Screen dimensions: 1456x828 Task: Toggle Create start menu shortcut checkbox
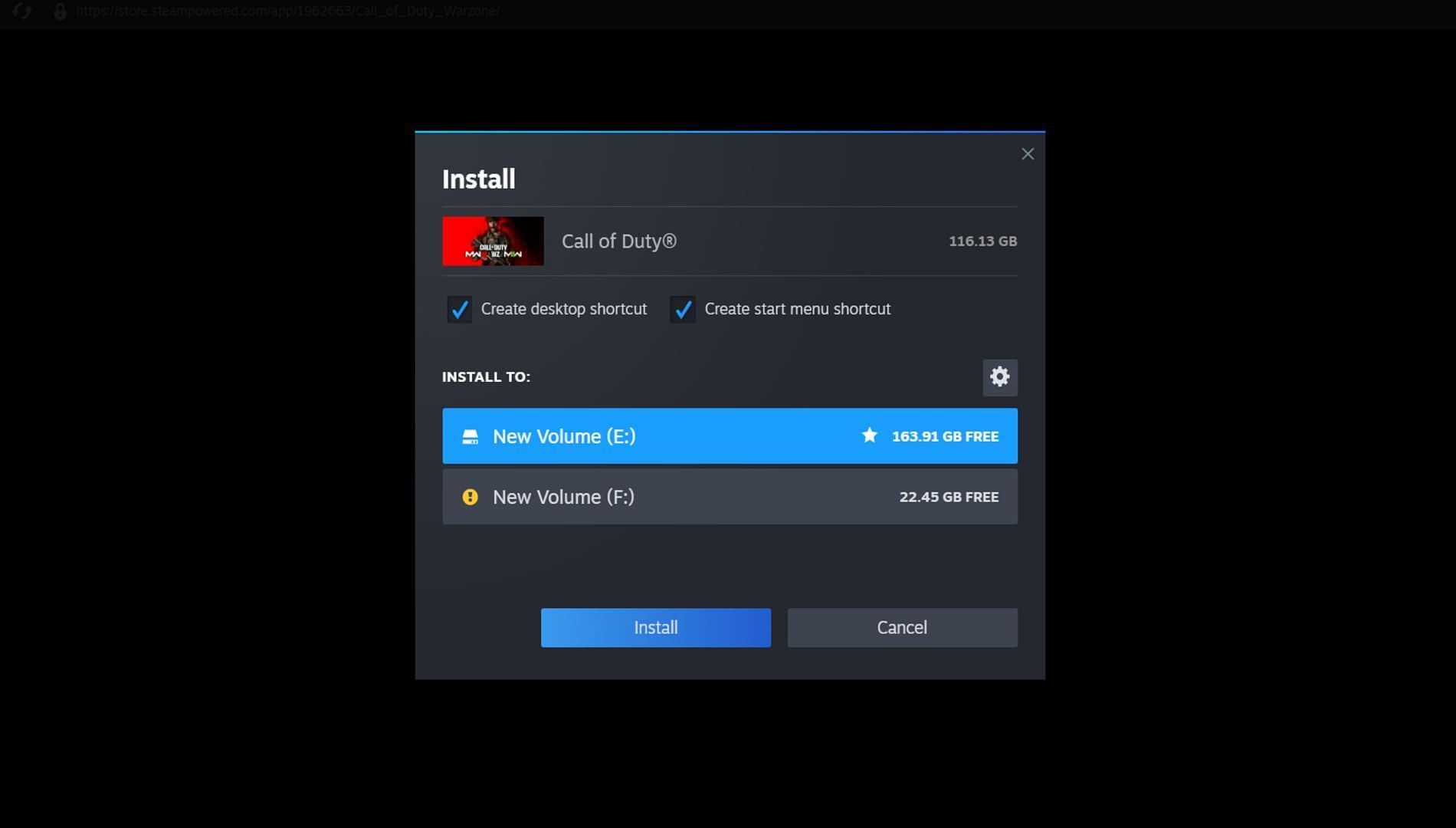(683, 310)
